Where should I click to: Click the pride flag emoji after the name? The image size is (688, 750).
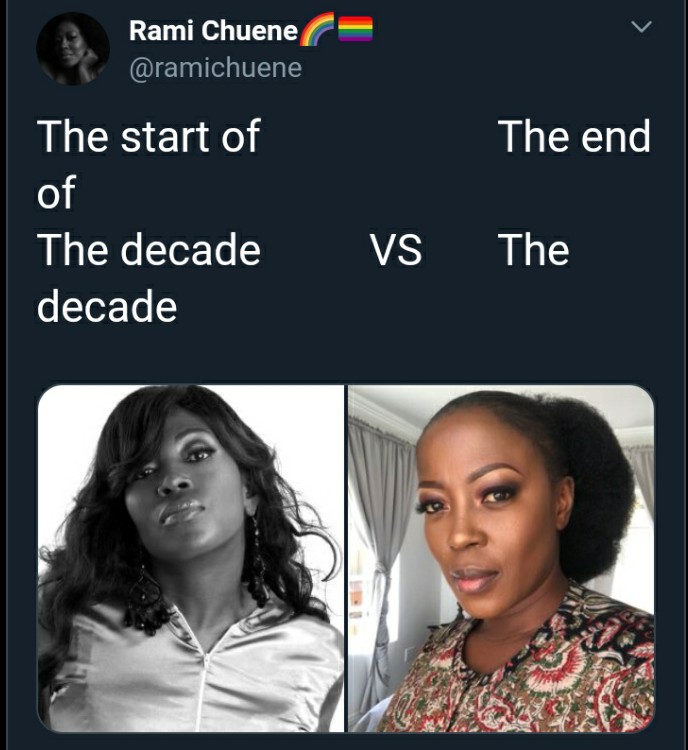pos(355,29)
